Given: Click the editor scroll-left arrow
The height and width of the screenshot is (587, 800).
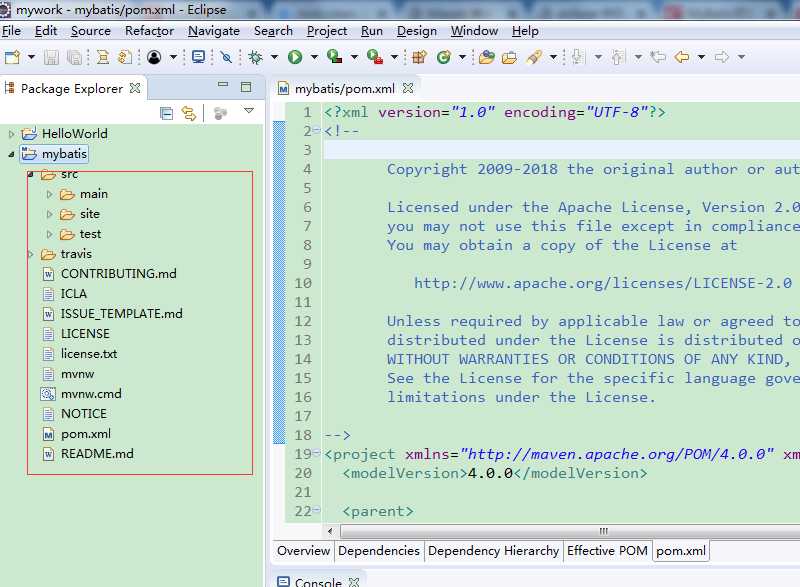Looking at the screenshot, I should tap(330, 531).
